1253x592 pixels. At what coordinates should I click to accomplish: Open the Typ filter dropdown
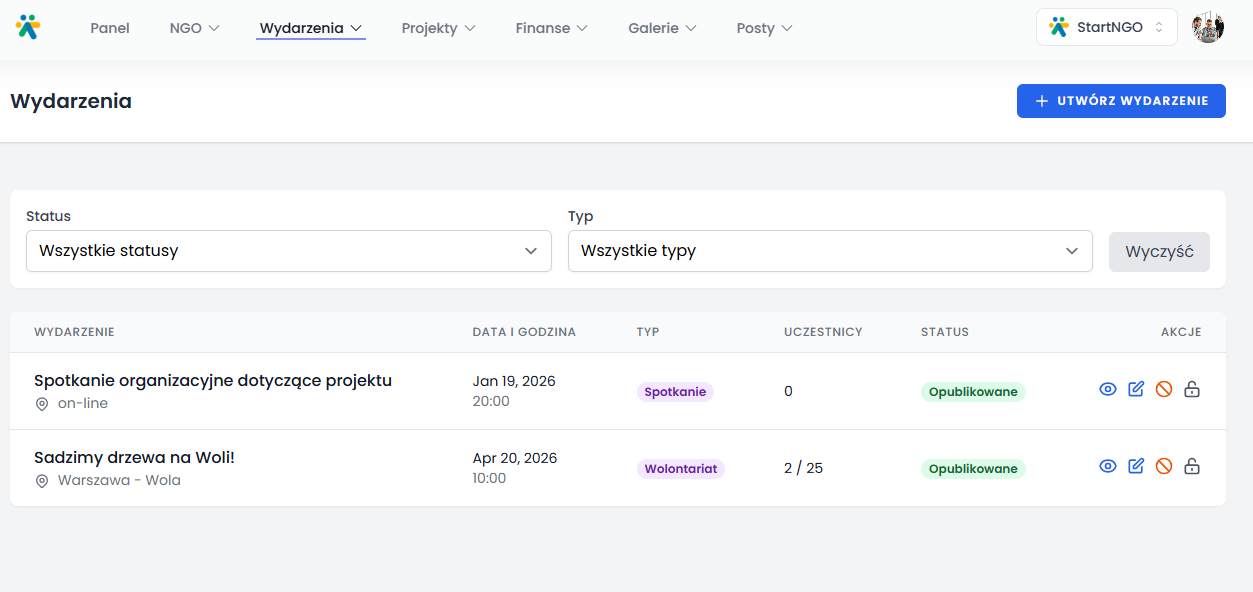[x=829, y=251]
